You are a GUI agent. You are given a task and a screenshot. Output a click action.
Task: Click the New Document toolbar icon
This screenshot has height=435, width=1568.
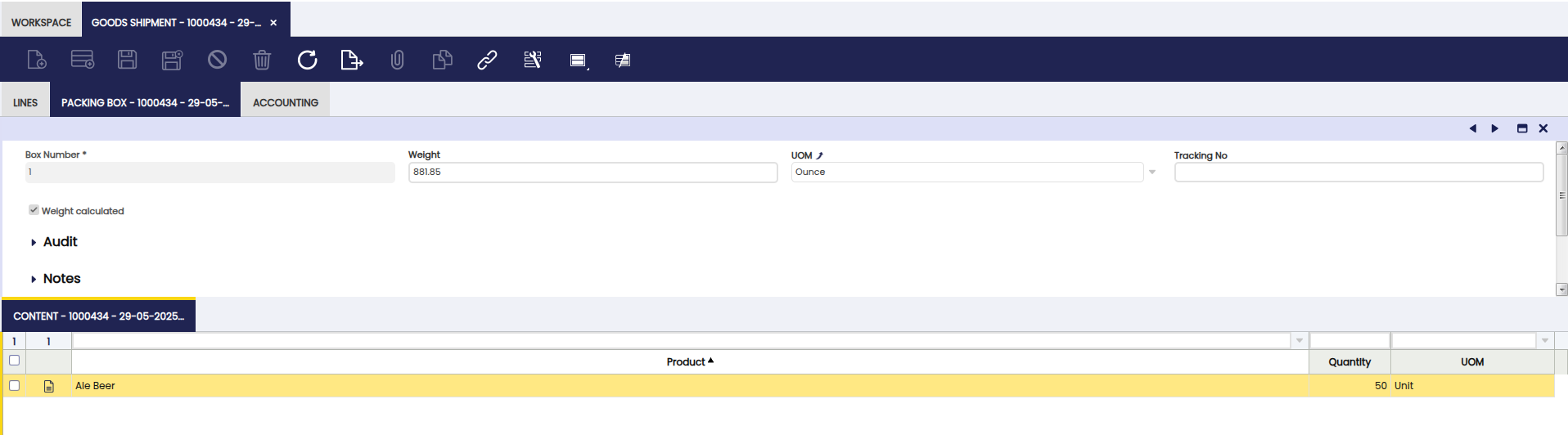[37, 60]
